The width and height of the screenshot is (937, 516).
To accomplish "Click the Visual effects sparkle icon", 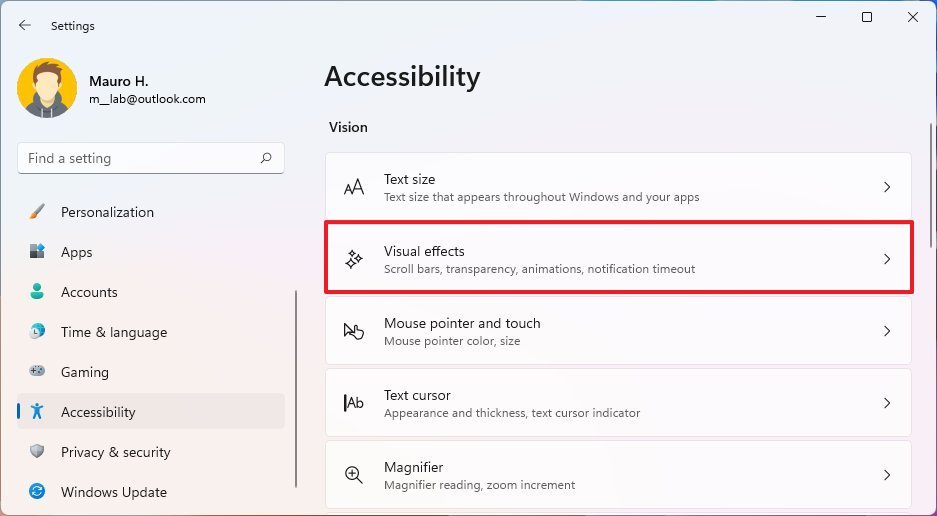I will 354,259.
